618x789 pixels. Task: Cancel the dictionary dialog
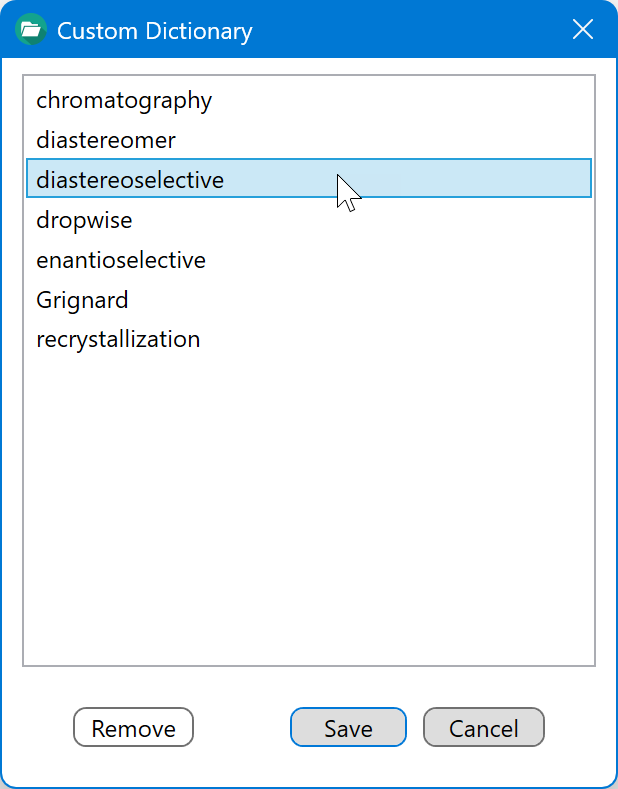[484, 727]
